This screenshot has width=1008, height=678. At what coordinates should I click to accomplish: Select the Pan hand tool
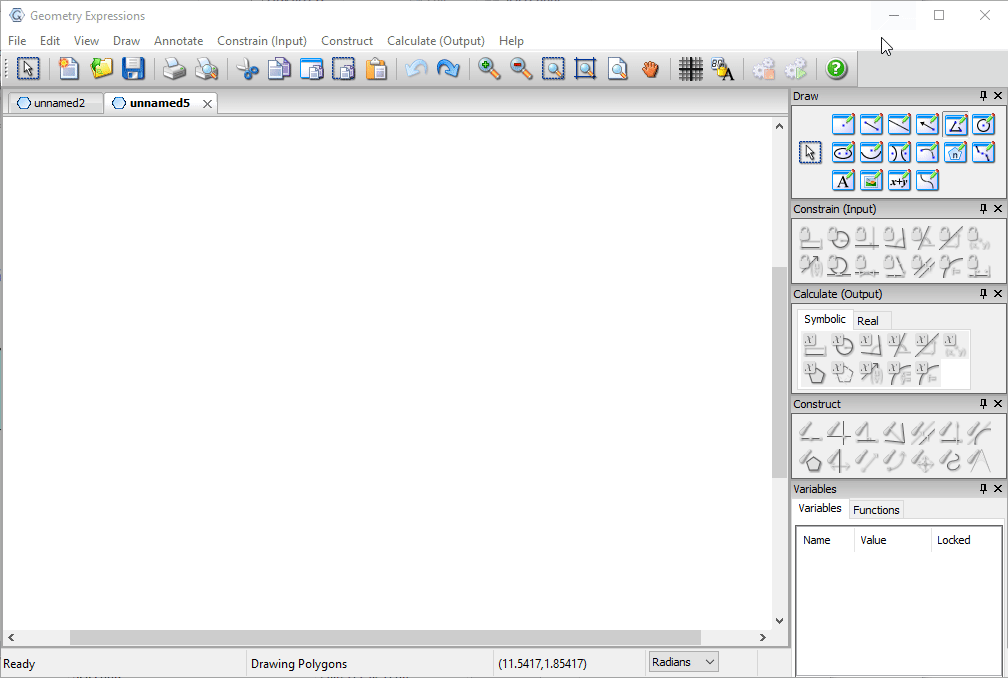tap(650, 69)
